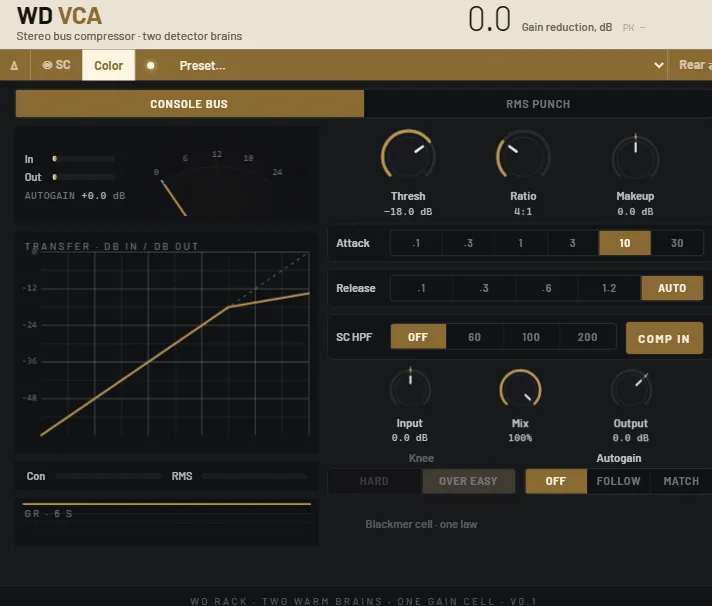Set Attack to .1
The height and width of the screenshot is (606, 712).
tap(416, 243)
